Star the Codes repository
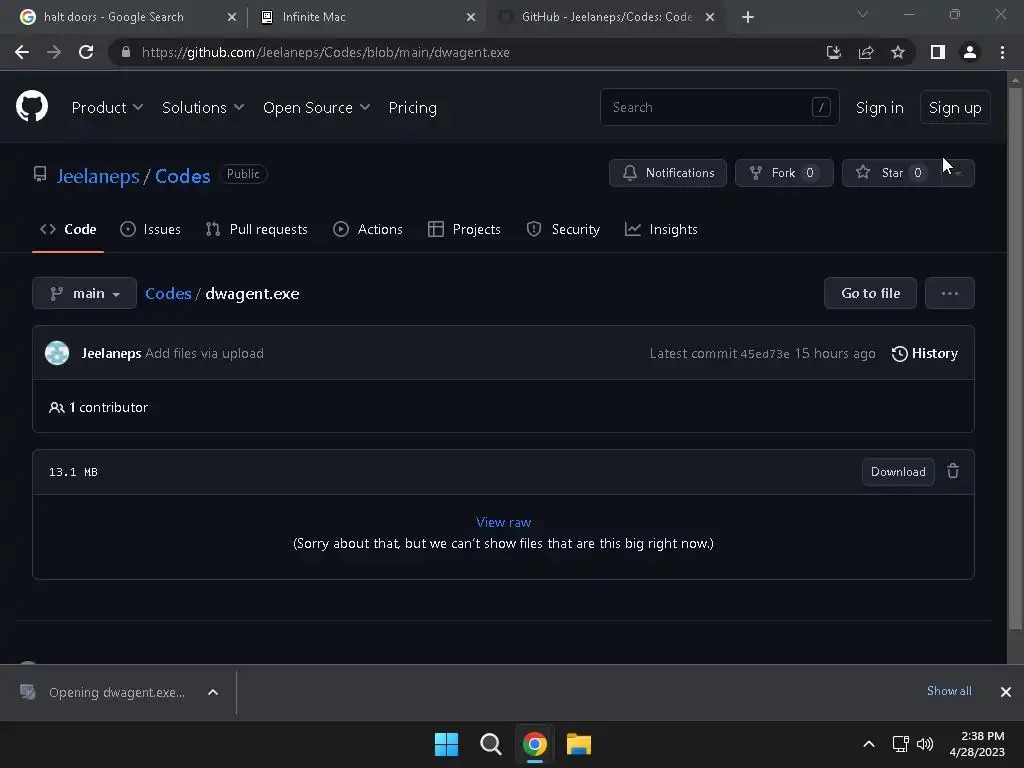Viewport: 1024px width, 768px height. (x=891, y=173)
